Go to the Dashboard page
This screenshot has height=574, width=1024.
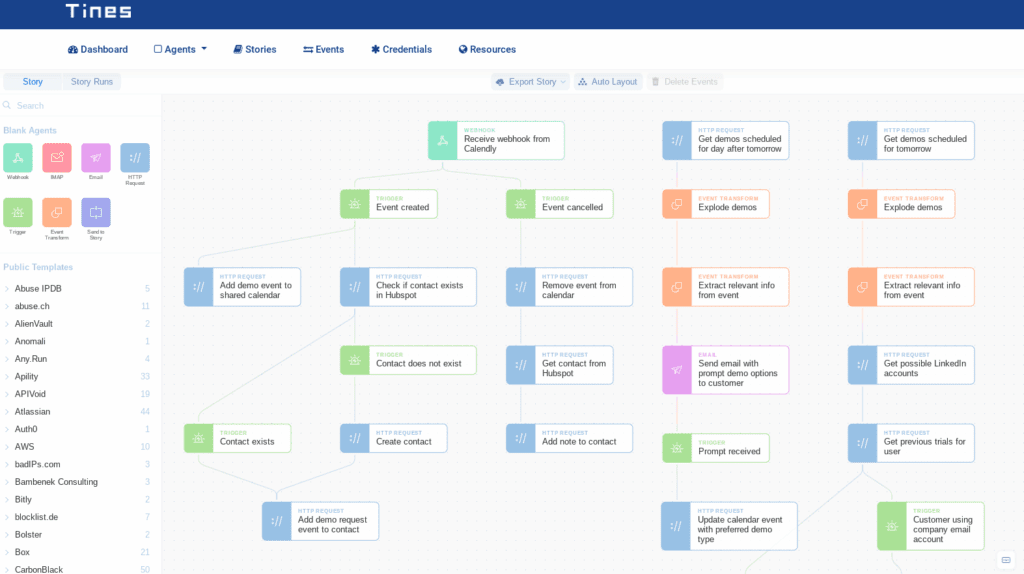pyautogui.click(x=98, y=50)
